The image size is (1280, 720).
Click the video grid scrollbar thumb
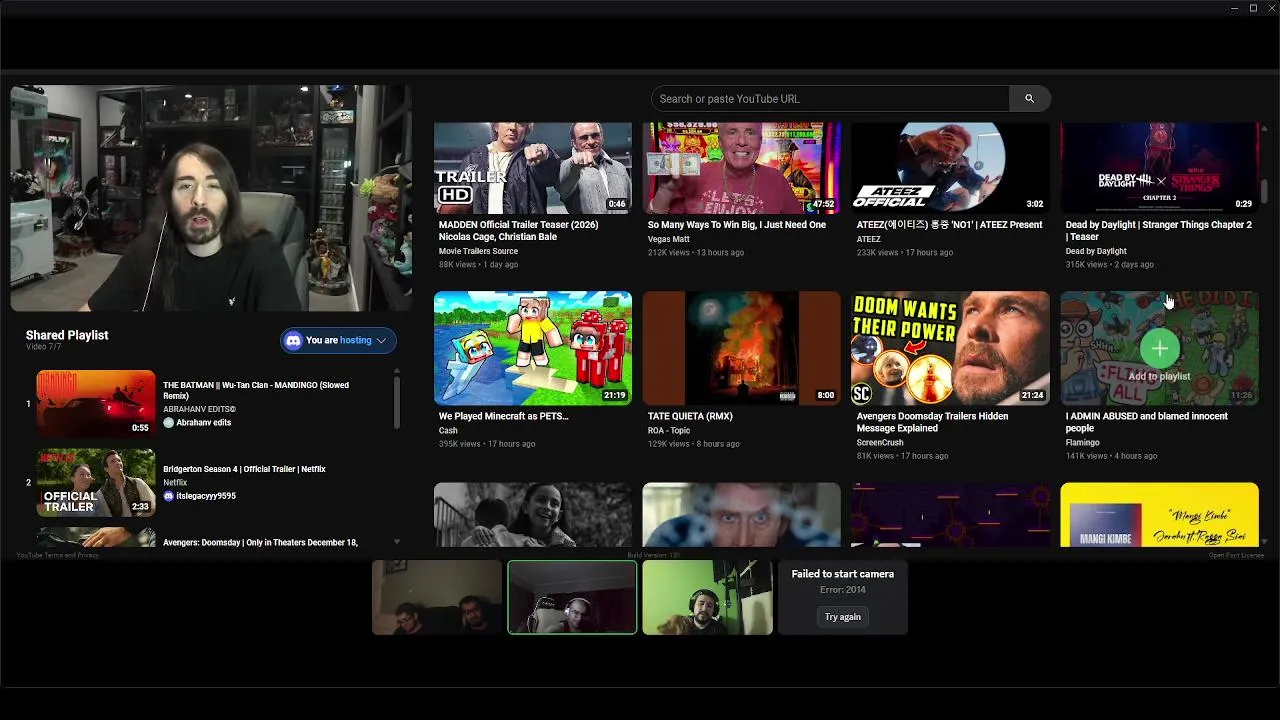tap(1264, 190)
